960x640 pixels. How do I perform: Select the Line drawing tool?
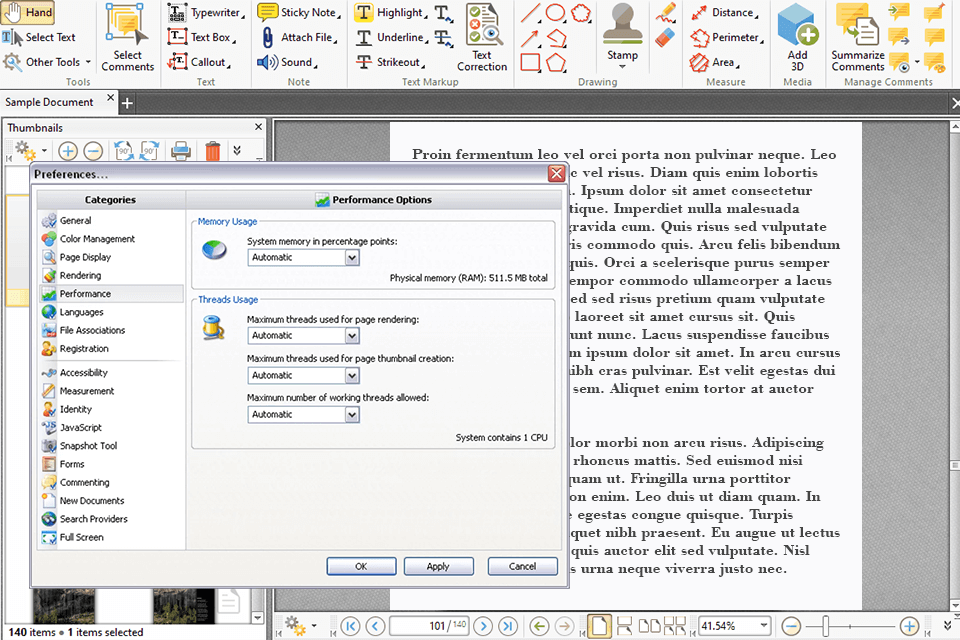pyautogui.click(x=530, y=13)
